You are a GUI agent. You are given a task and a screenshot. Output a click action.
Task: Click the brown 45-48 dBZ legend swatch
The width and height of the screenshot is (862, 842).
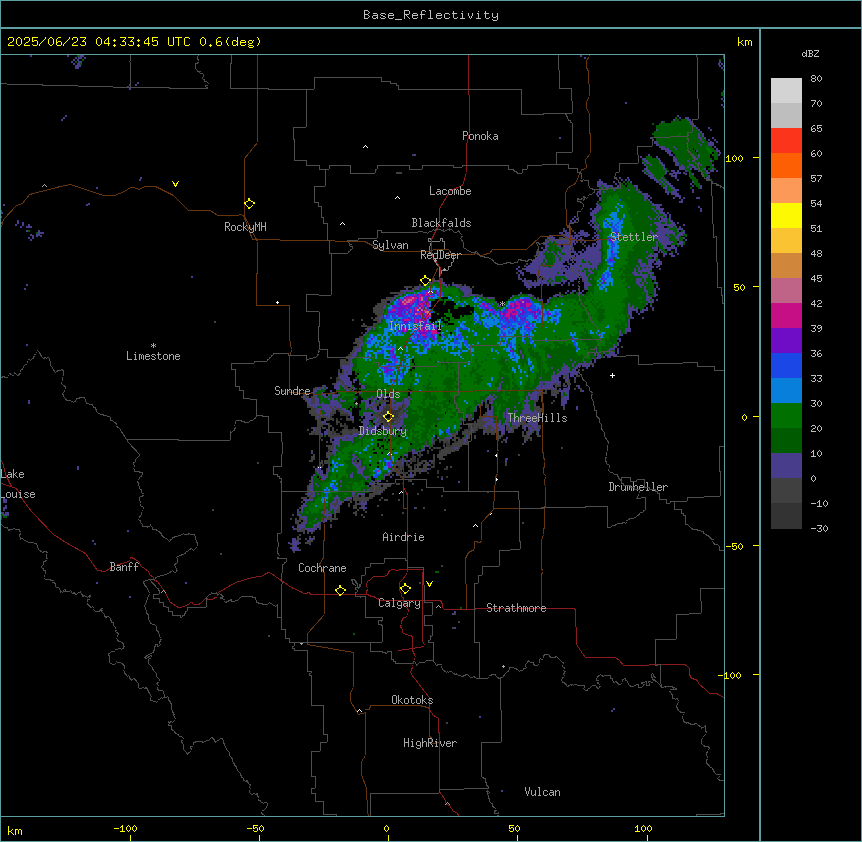[x=786, y=265]
